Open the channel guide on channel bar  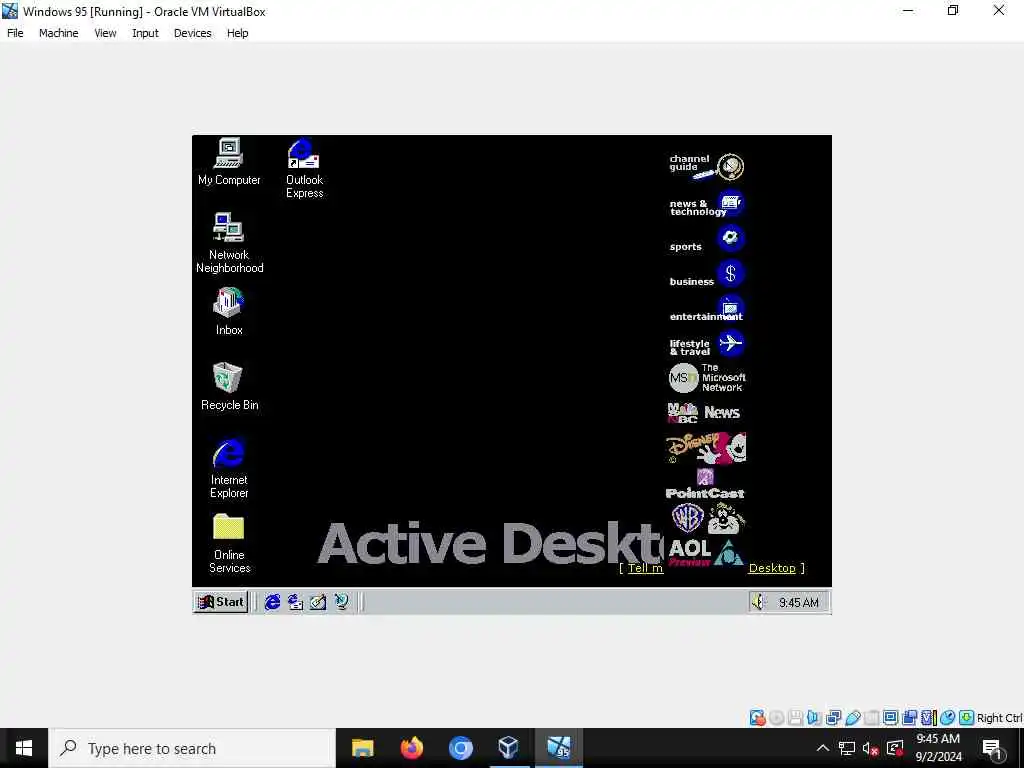[x=707, y=167]
